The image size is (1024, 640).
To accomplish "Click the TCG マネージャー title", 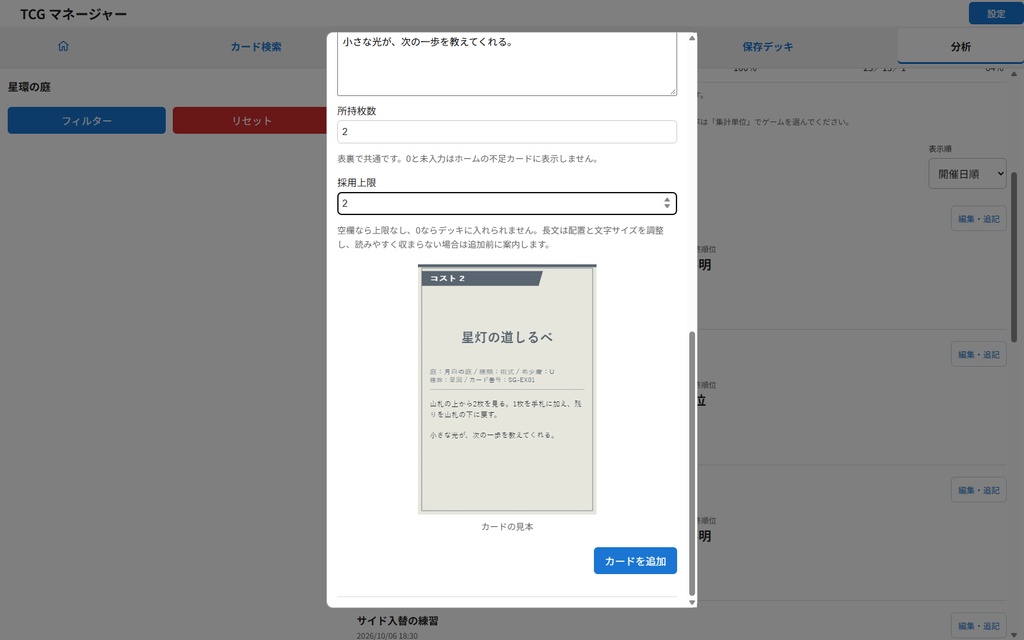I will point(73,14).
